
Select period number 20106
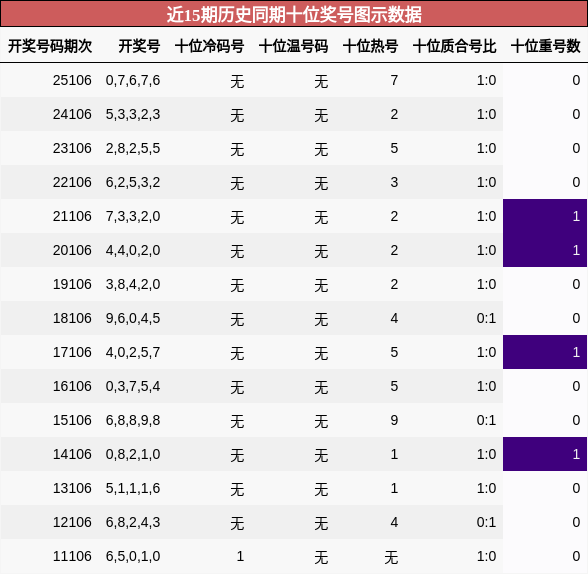click(x=72, y=250)
